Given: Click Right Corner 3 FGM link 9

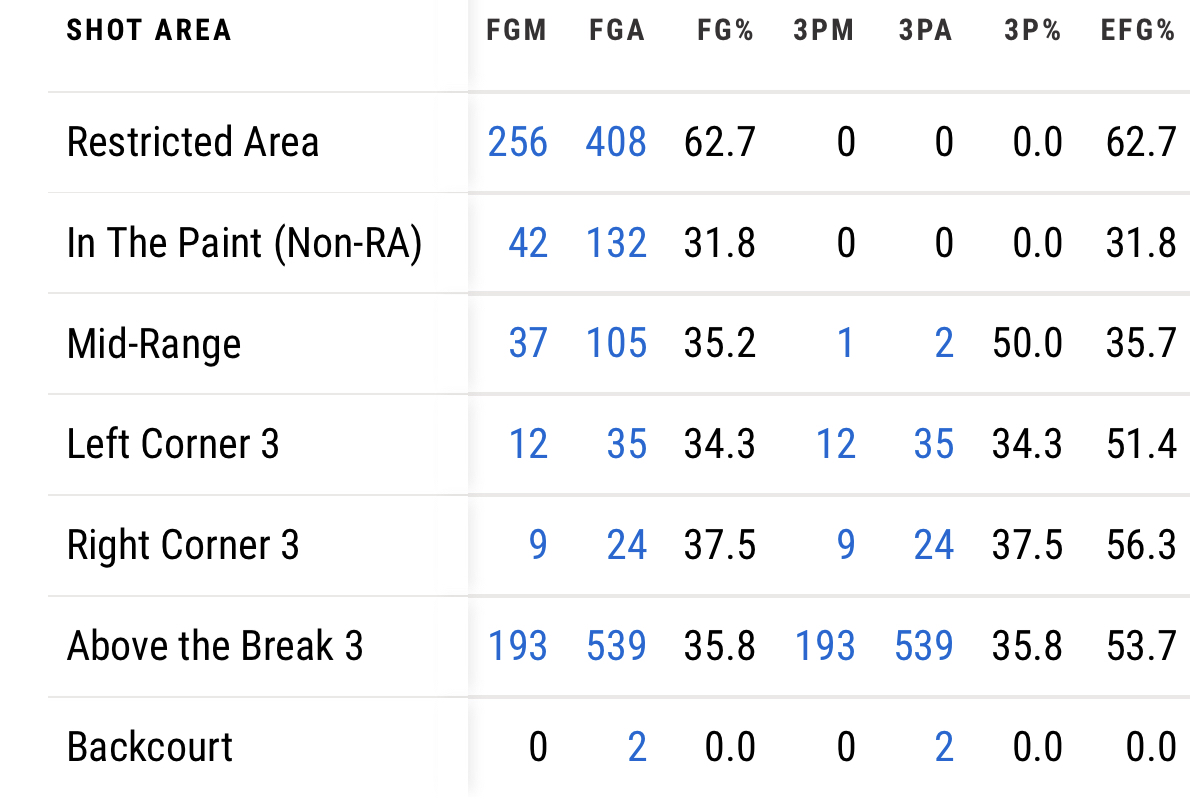Looking at the screenshot, I should click(538, 545).
